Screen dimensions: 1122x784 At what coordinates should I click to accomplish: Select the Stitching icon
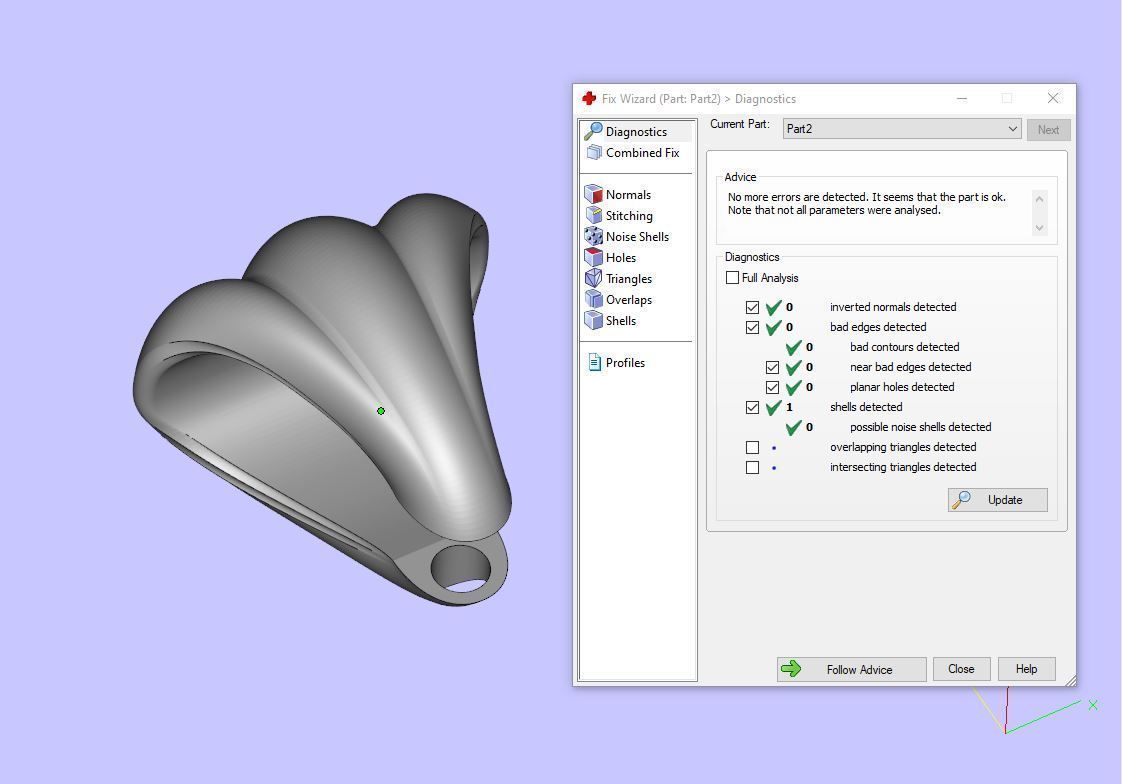click(594, 215)
